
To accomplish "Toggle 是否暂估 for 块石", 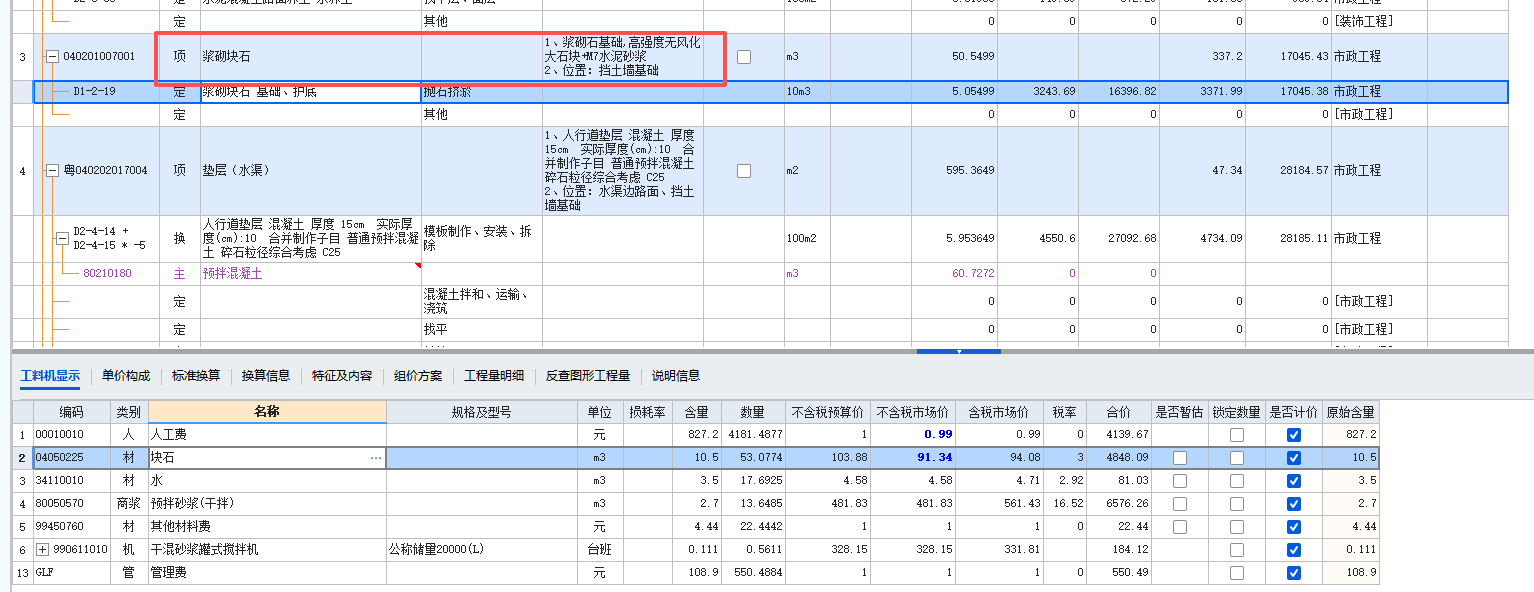I will point(1180,458).
